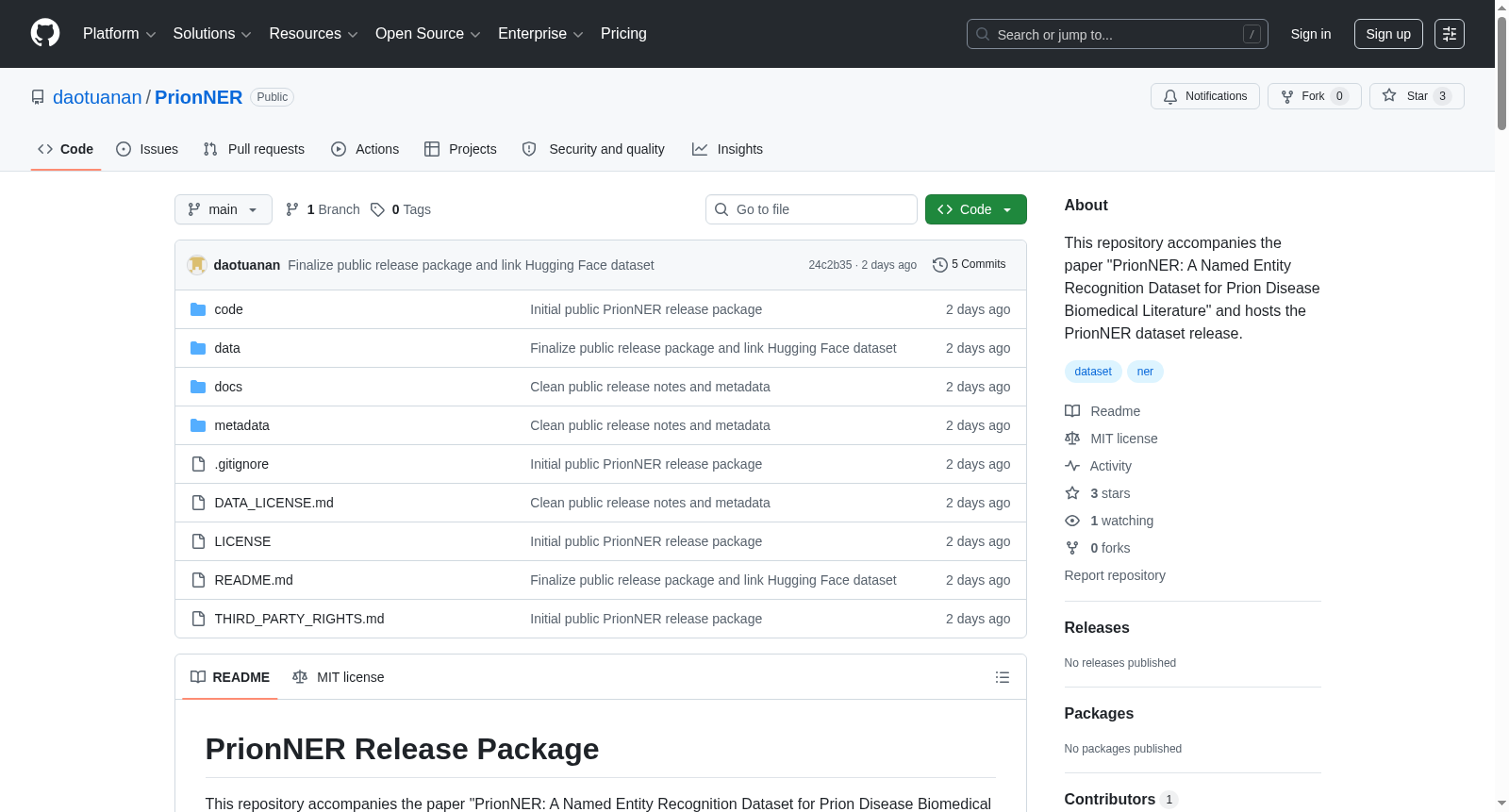The width and height of the screenshot is (1509, 812).
Task: Expand the Open Source menu
Action: coord(428,34)
